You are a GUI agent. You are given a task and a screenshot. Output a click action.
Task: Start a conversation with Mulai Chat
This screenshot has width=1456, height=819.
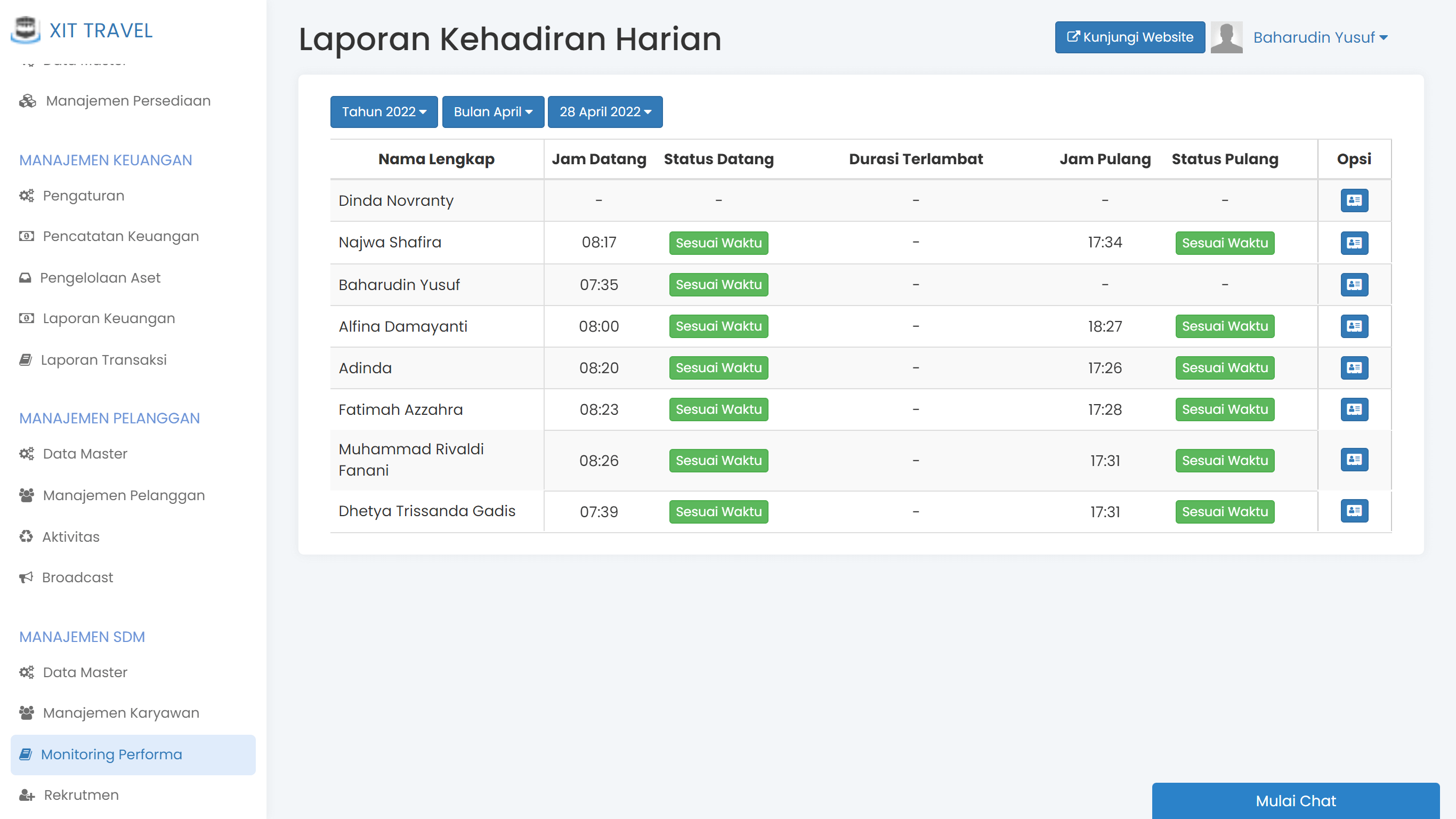click(x=1295, y=800)
